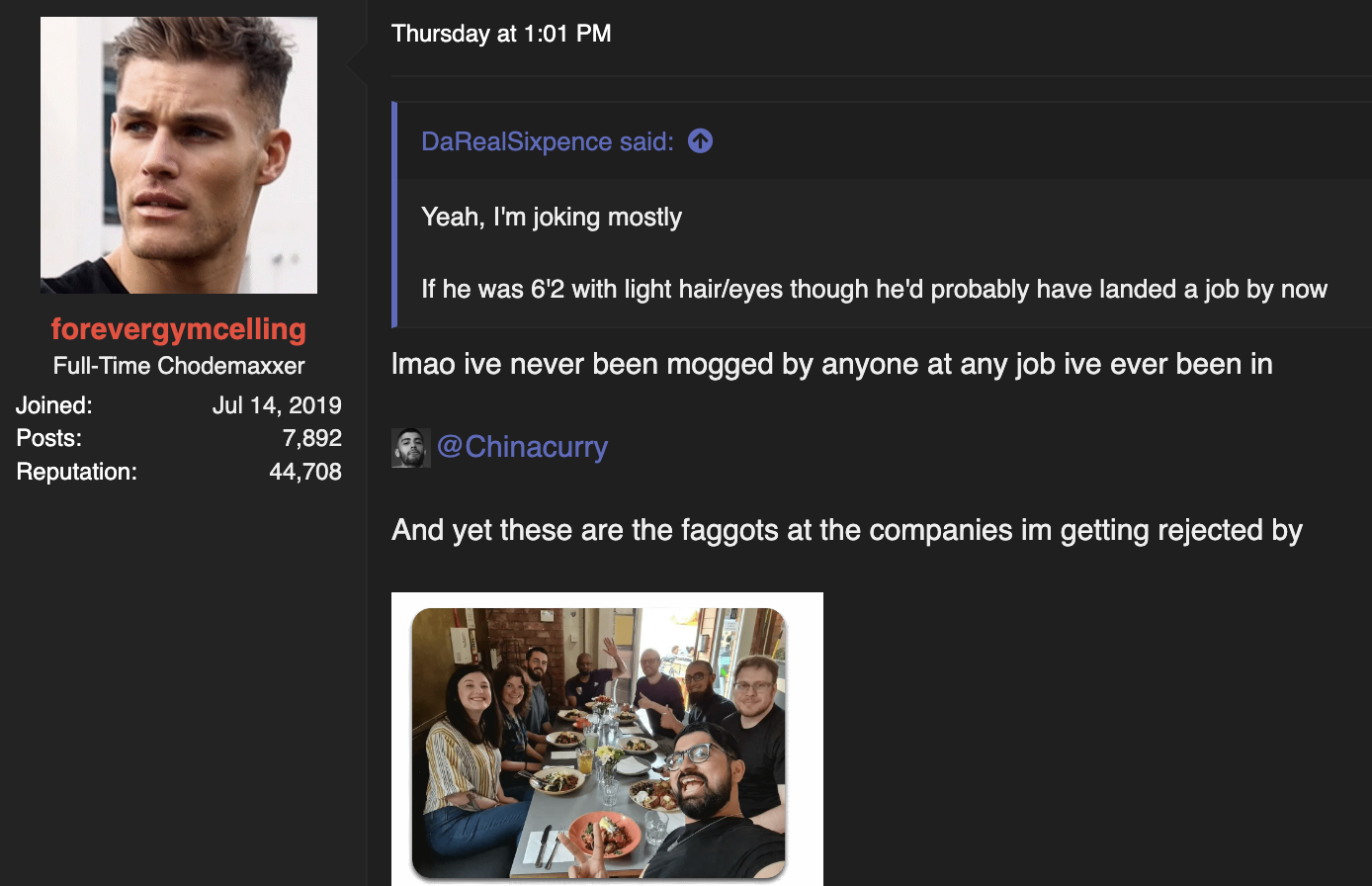1372x886 pixels.
Task: Click the reputation score 44,708
Action: [304, 472]
